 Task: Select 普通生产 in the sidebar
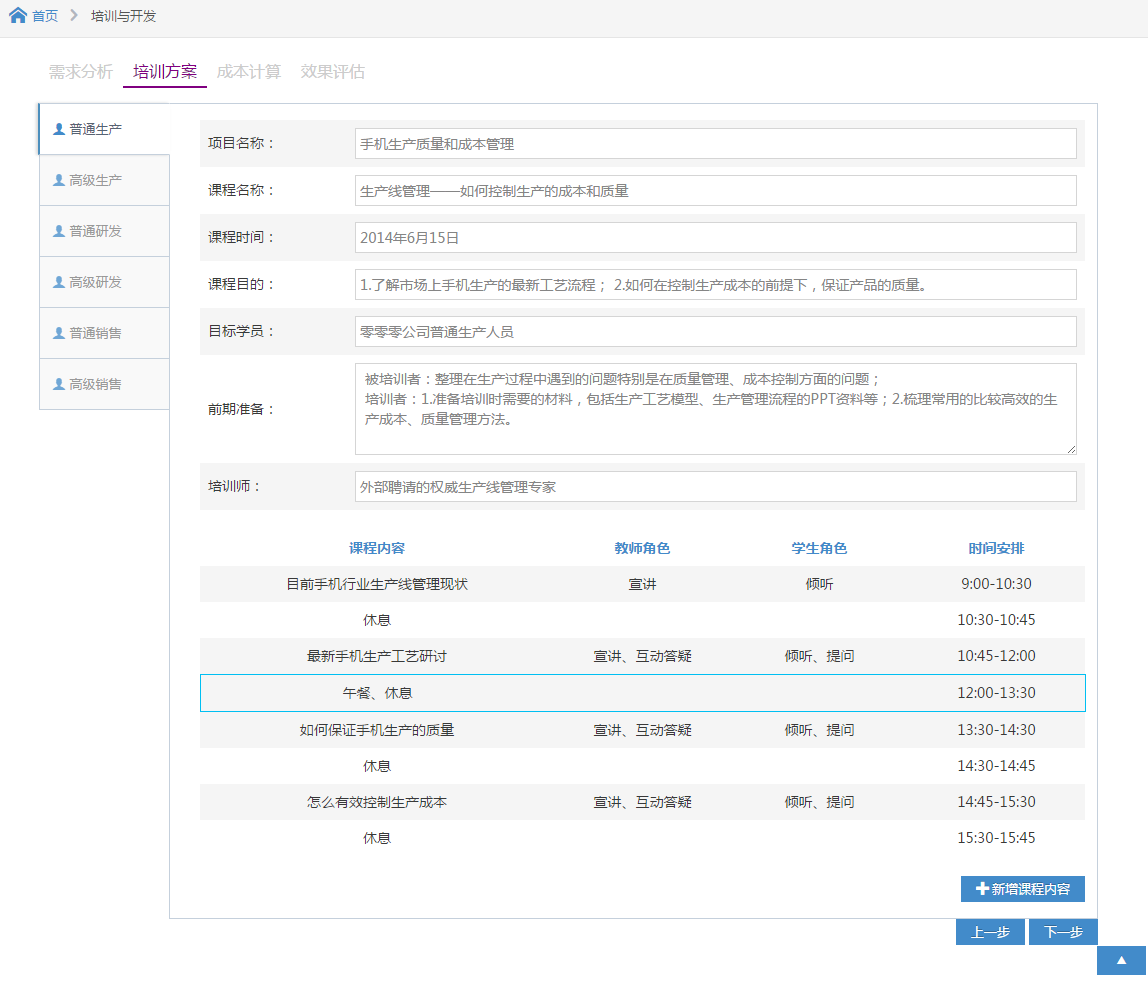[x=104, y=129]
